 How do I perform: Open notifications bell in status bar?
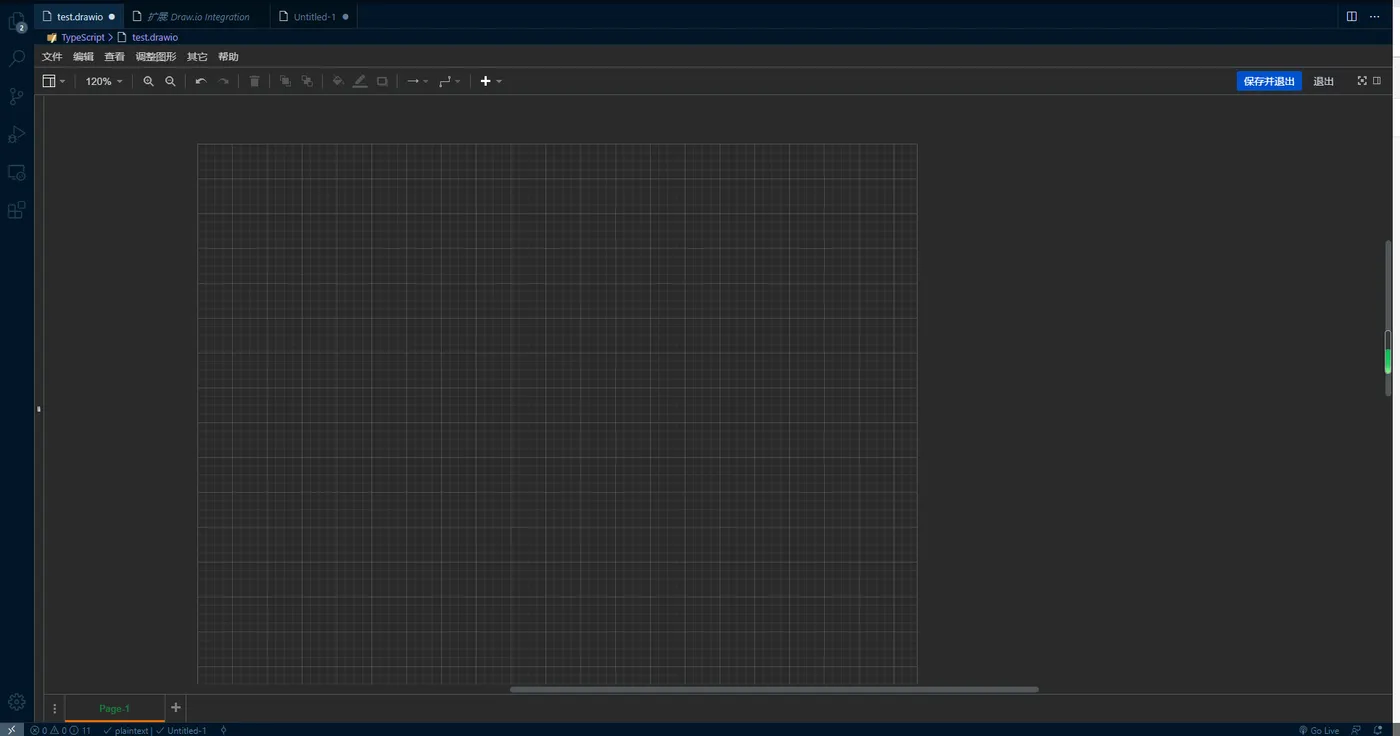[x=1378, y=730]
